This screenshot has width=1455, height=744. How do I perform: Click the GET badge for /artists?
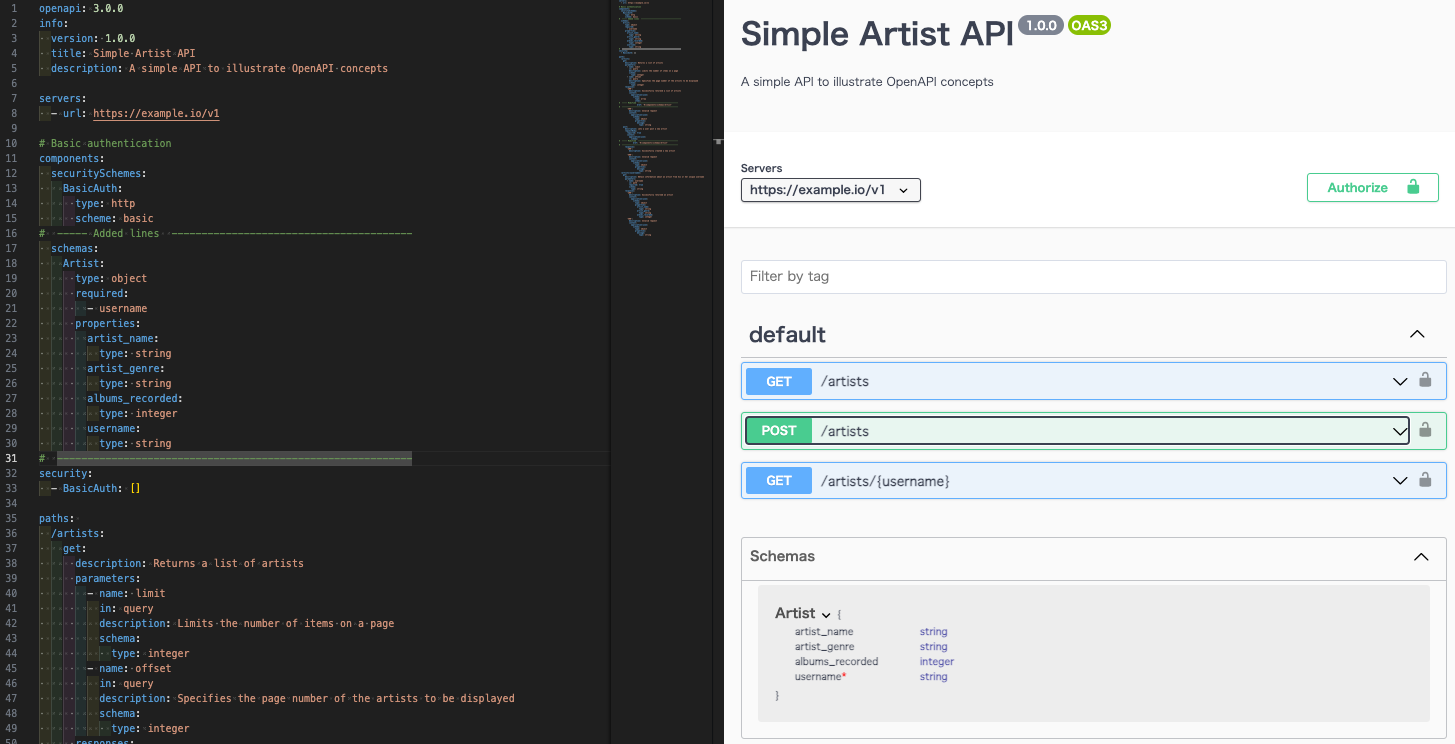tap(779, 381)
